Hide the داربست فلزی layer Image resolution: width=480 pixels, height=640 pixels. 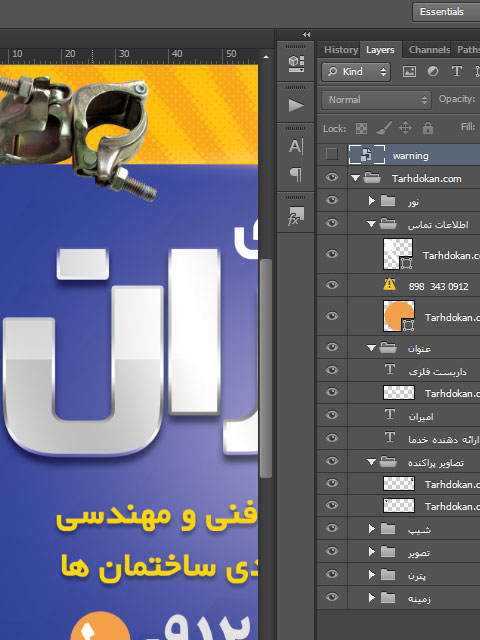[x=332, y=370]
